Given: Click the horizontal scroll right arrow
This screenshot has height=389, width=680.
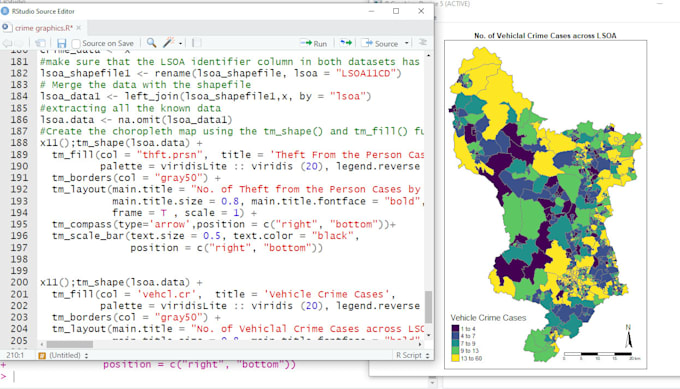Looking at the screenshot, I should (x=420, y=344).
